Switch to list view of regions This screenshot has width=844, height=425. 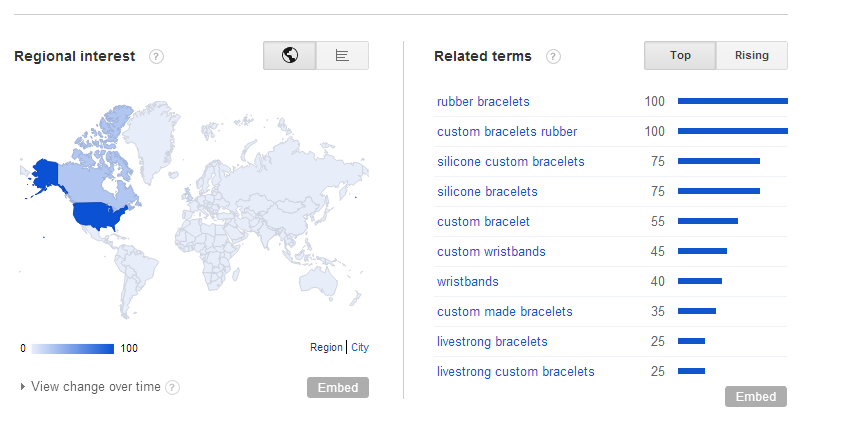pos(342,55)
